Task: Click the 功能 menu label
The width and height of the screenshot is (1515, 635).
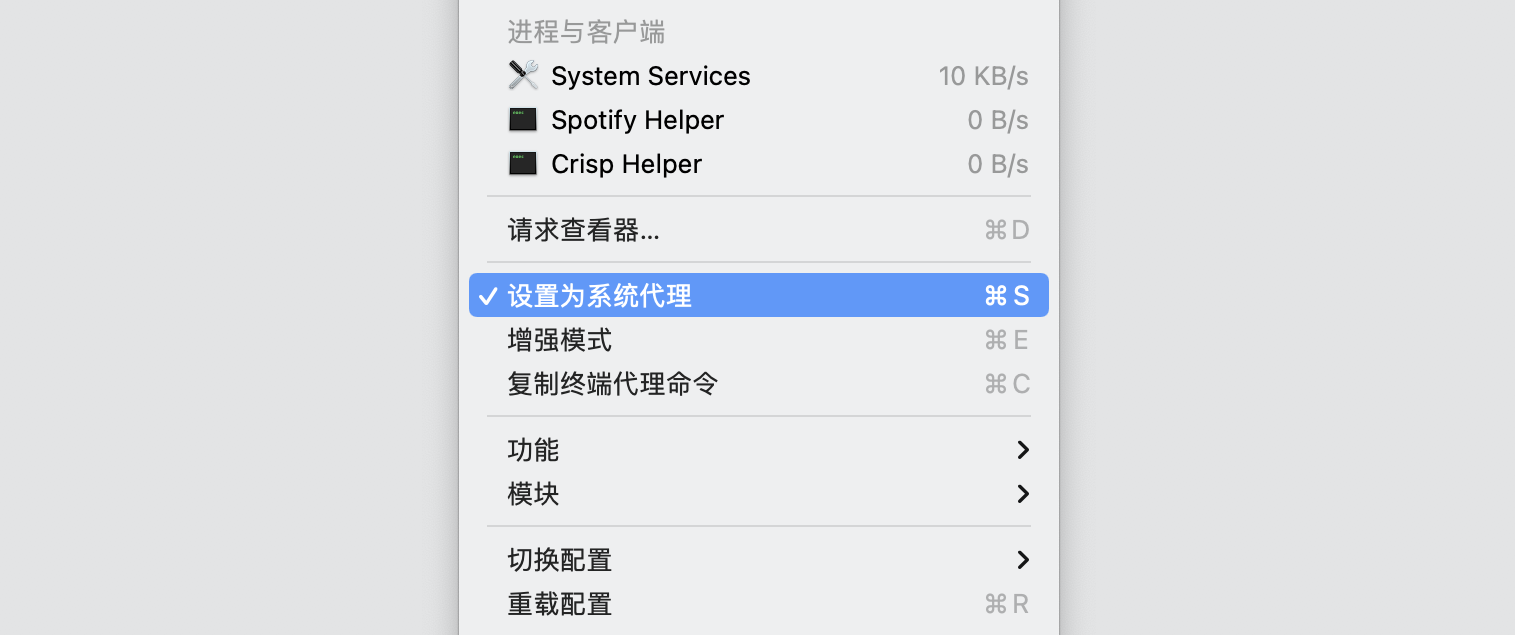Action: (534, 450)
